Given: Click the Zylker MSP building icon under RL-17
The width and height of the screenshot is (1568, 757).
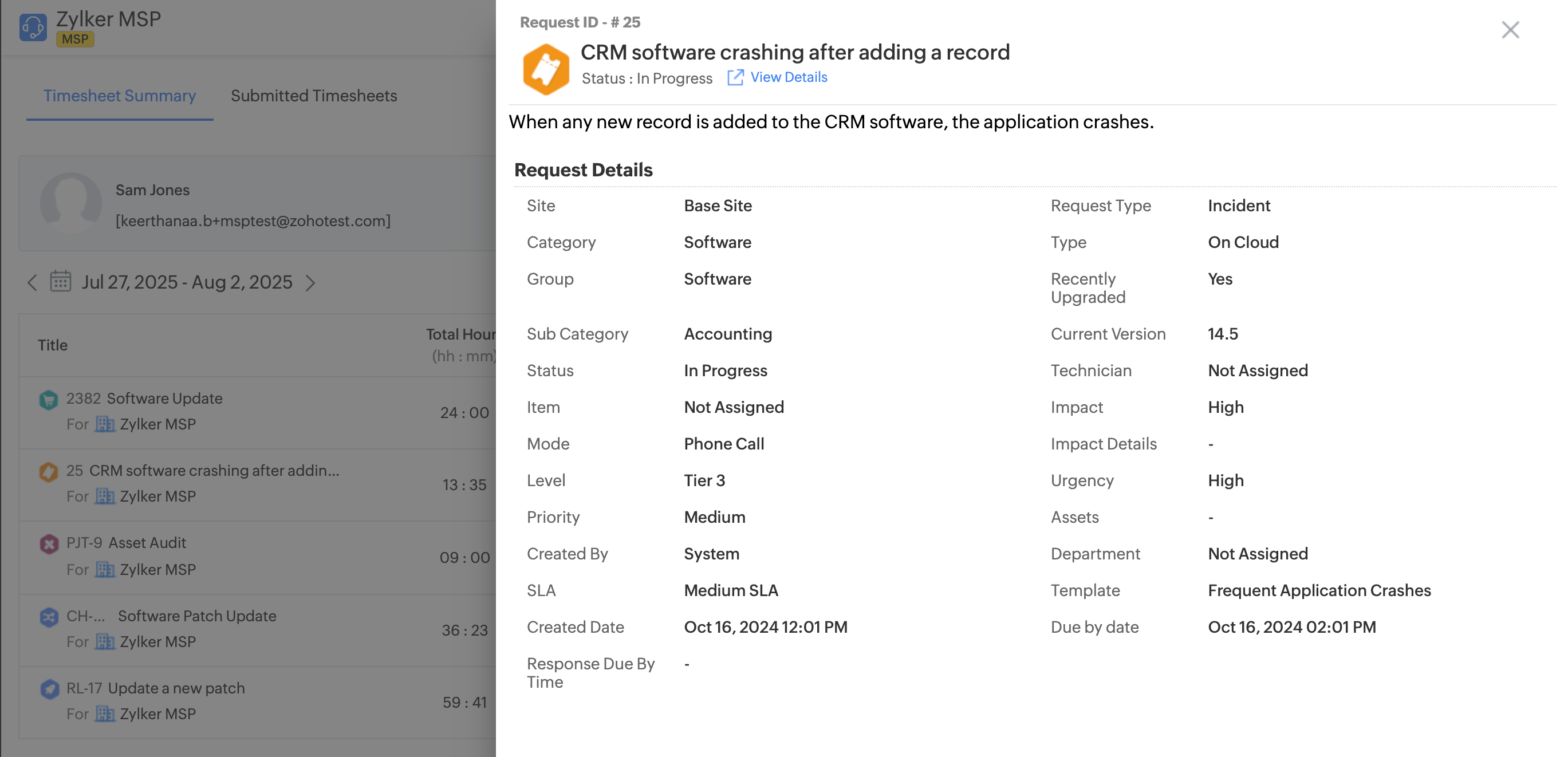Looking at the screenshot, I should point(105,714).
